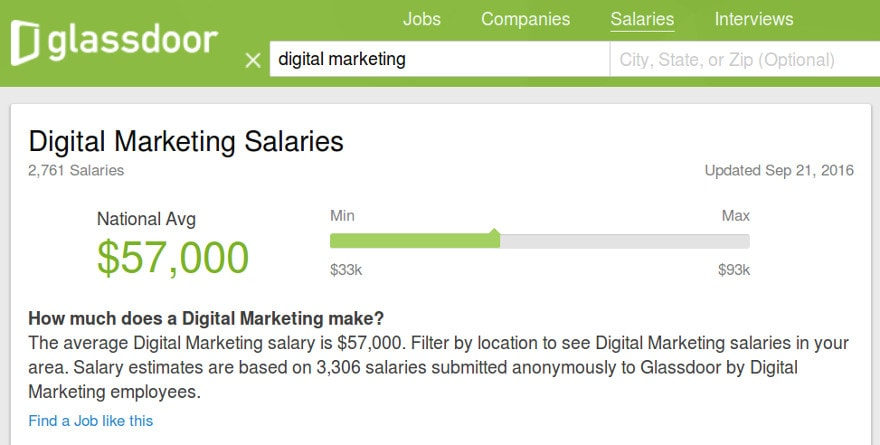Click the green salary range bar
Viewport: 880px width, 445px height.
tap(415, 241)
